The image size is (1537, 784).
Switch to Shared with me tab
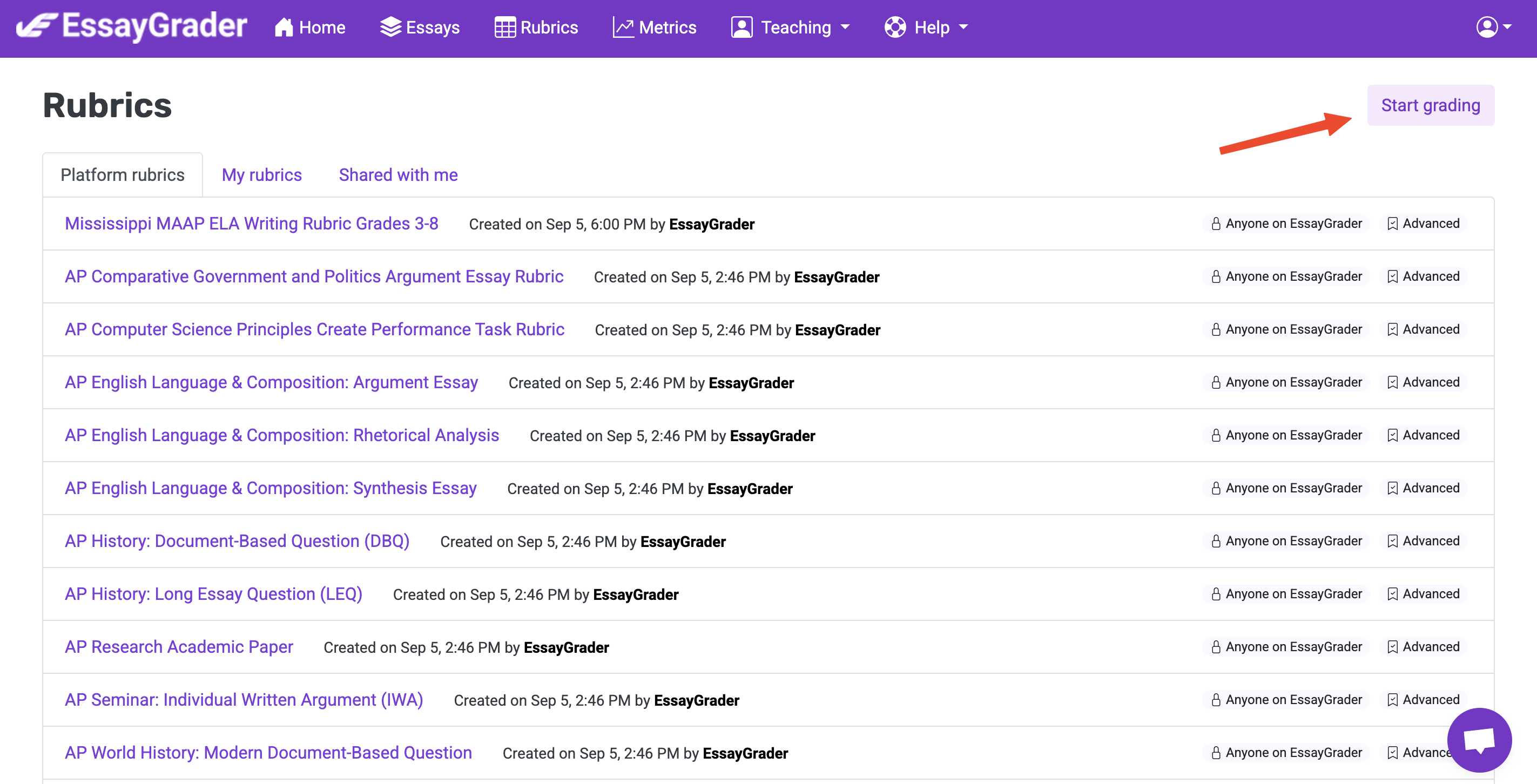(x=398, y=175)
